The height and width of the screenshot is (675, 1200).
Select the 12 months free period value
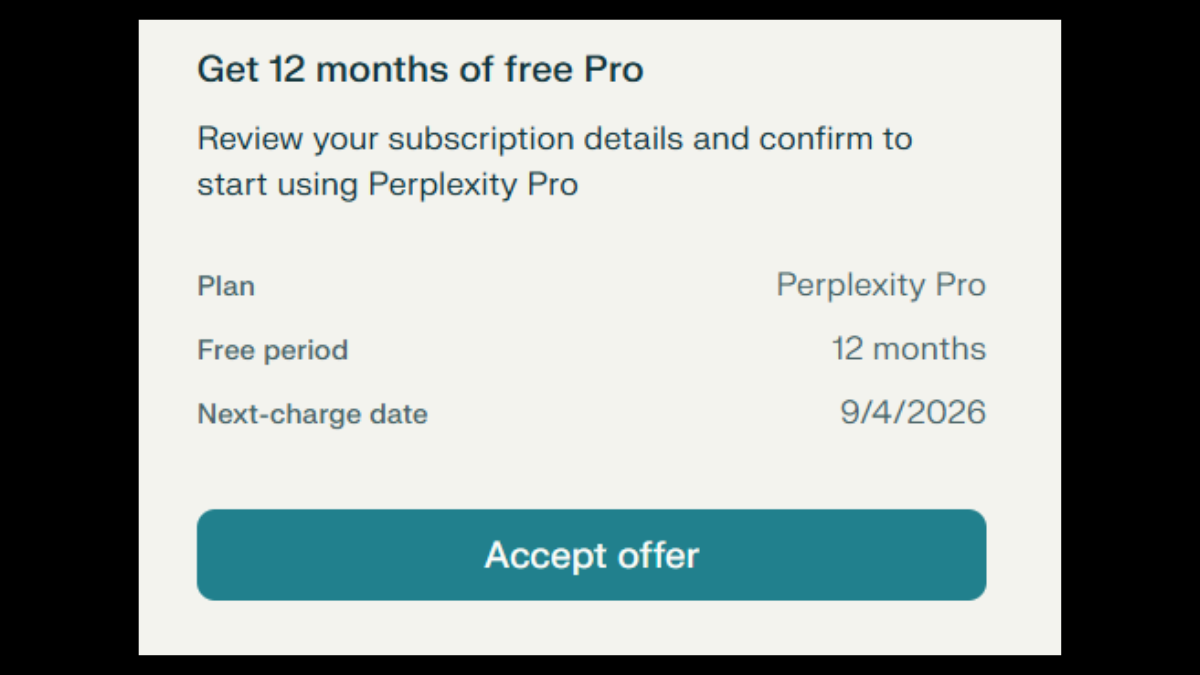pos(908,349)
